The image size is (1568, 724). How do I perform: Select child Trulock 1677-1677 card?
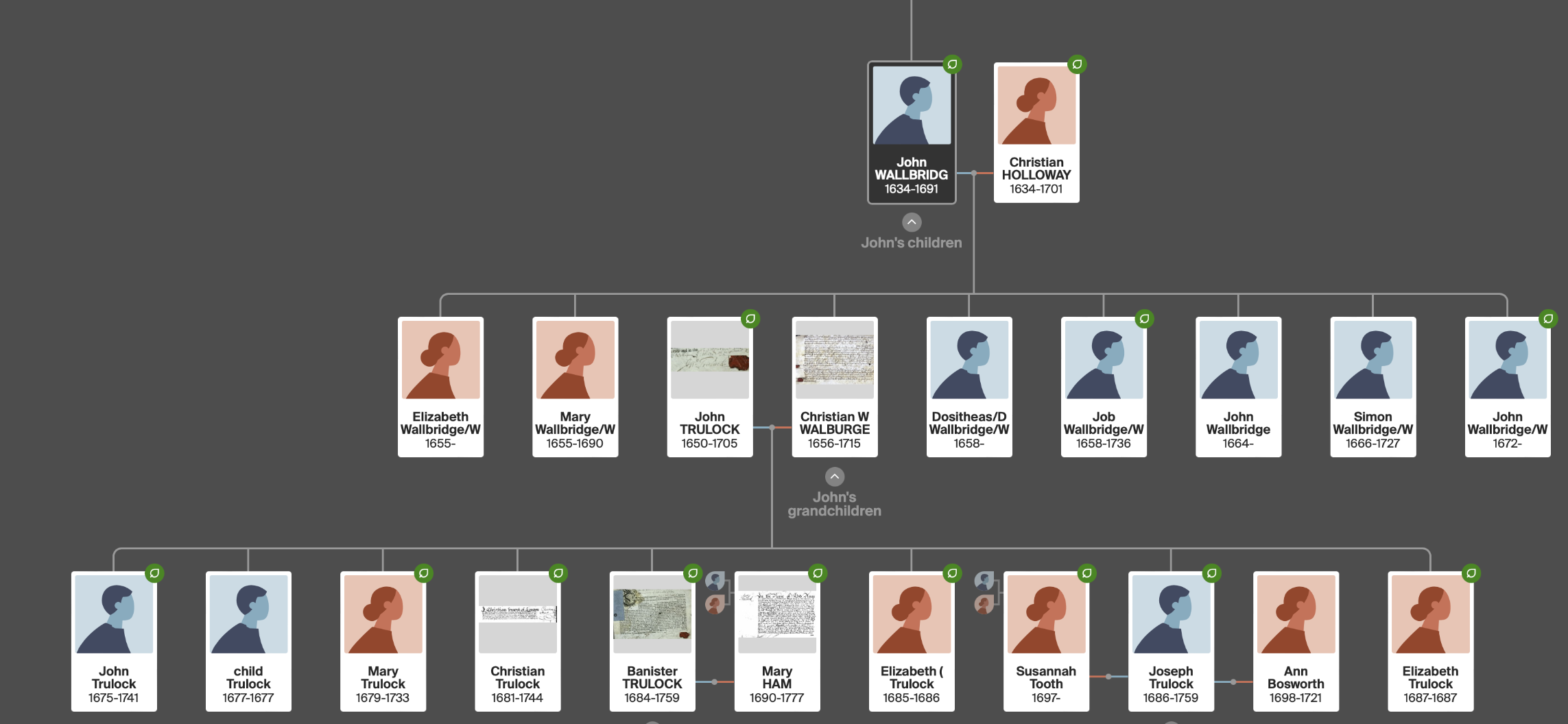[248, 642]
